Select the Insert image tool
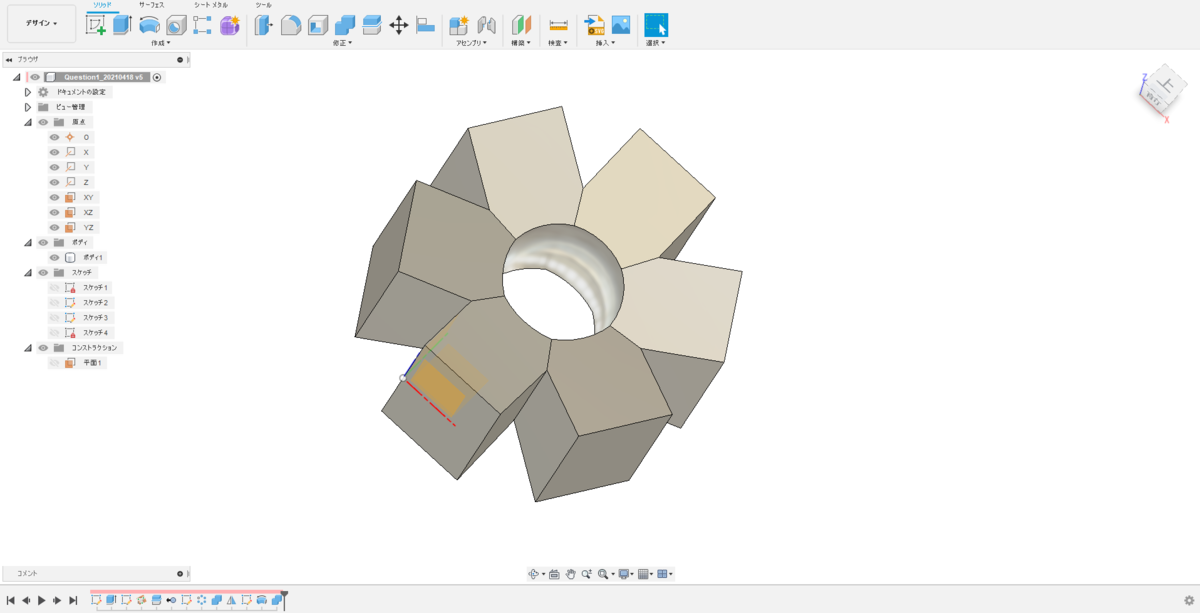The image size is (1200, 613). pyautogui.click(x=621, y=25)
